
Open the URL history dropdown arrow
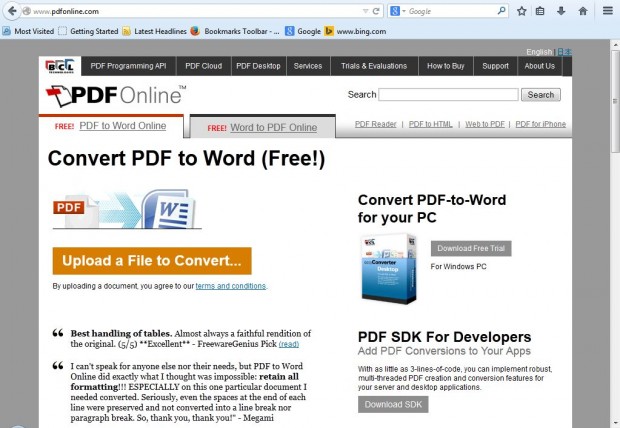tap(365, 11)
